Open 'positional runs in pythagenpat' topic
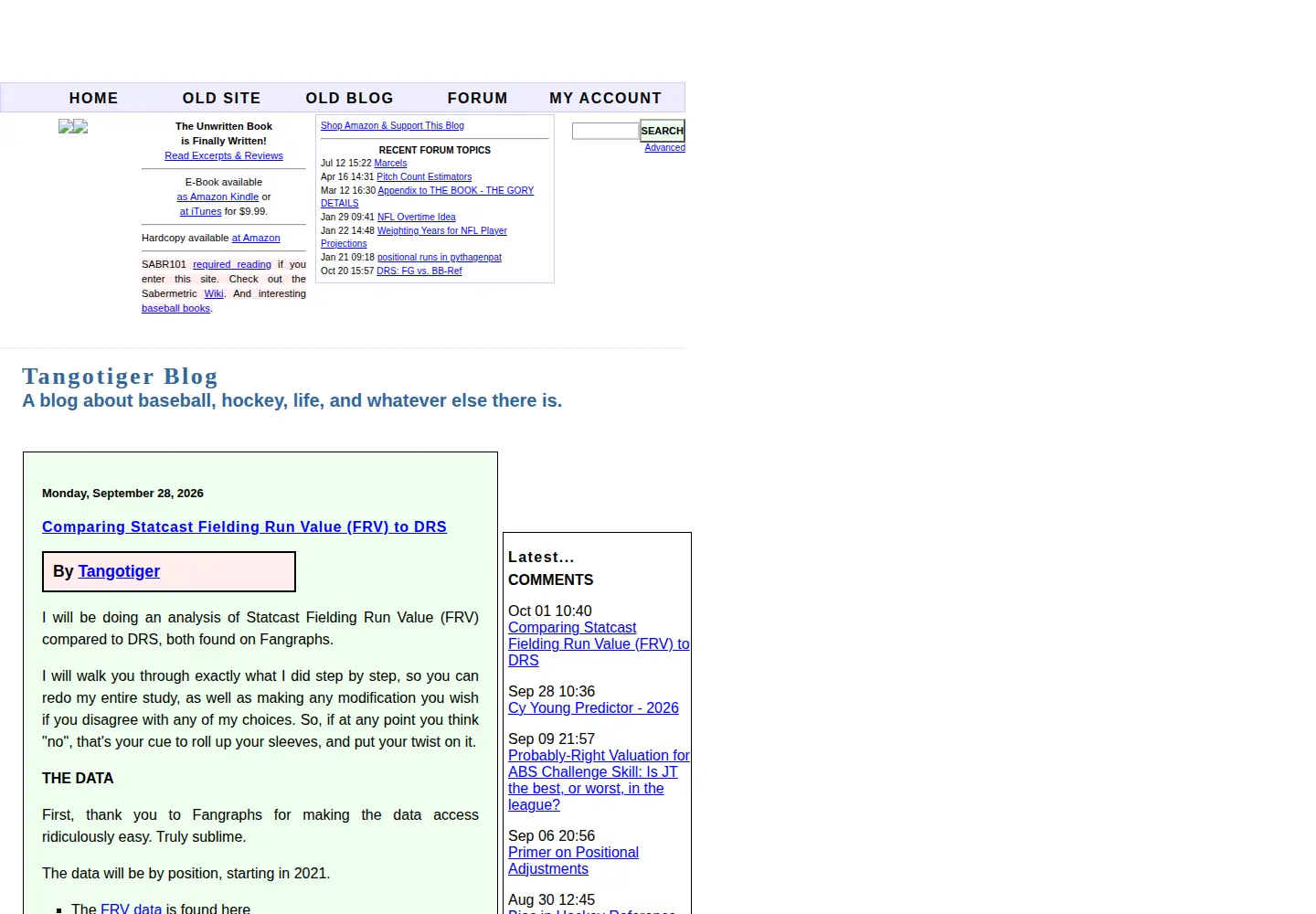The height and width of the screenshot is (914, 1316). 439,258
